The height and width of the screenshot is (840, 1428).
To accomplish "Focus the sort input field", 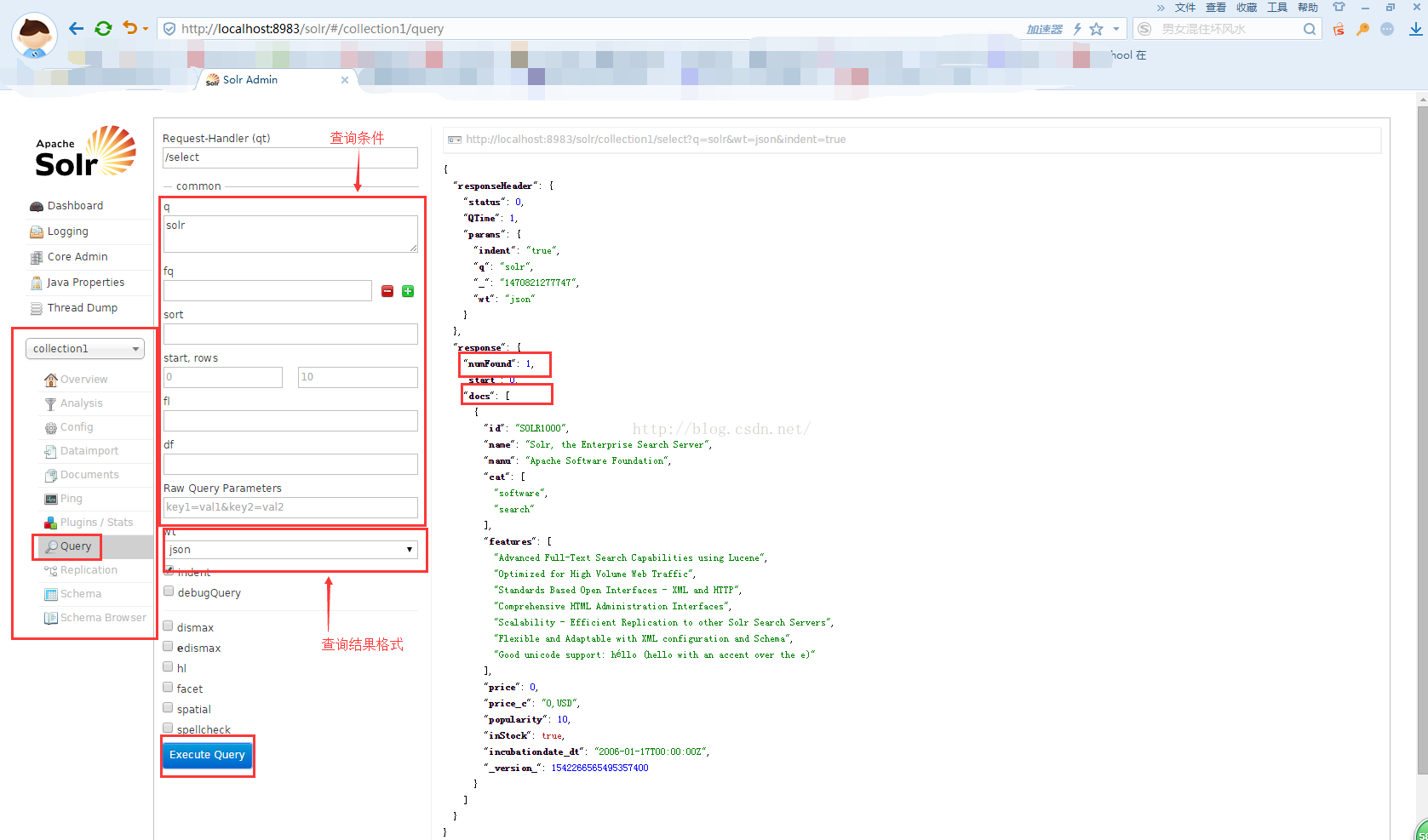I will [290, 334].
